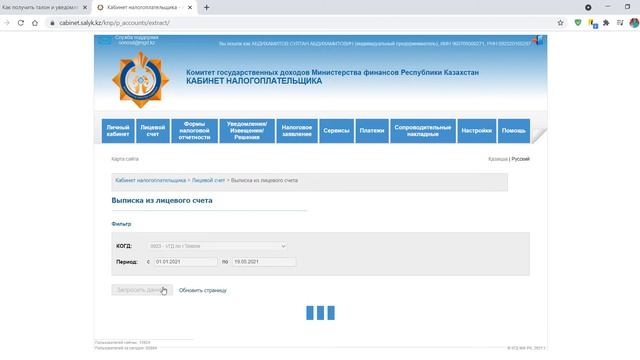Click the support mail envelope icon
The width and height of the screenshot is (640, 360).
pos(104,40)
